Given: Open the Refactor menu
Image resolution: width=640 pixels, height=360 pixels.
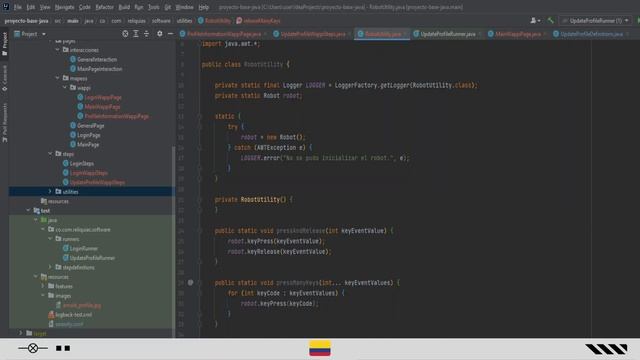Looking at the screenshot, I should 104,7.
